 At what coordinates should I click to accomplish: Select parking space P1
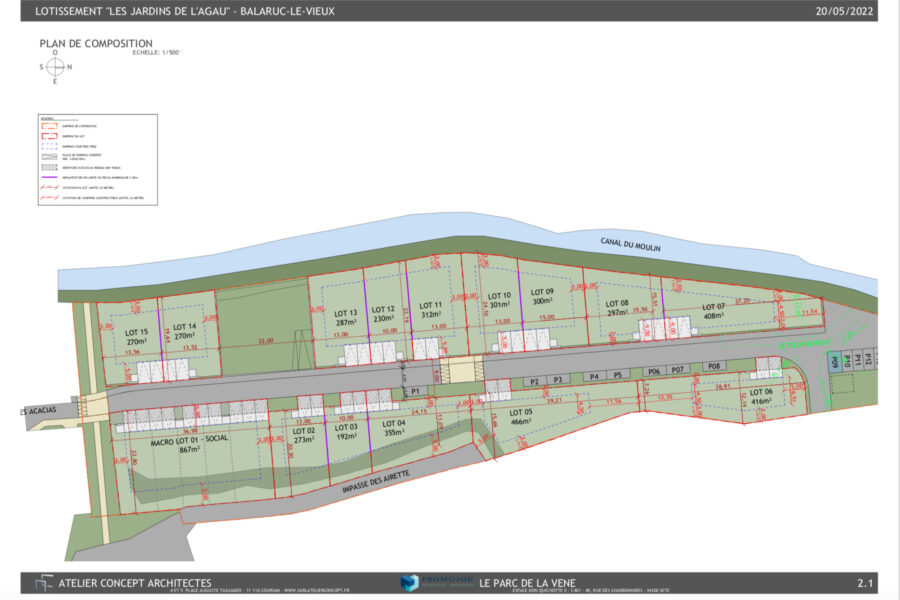[416, 391]
